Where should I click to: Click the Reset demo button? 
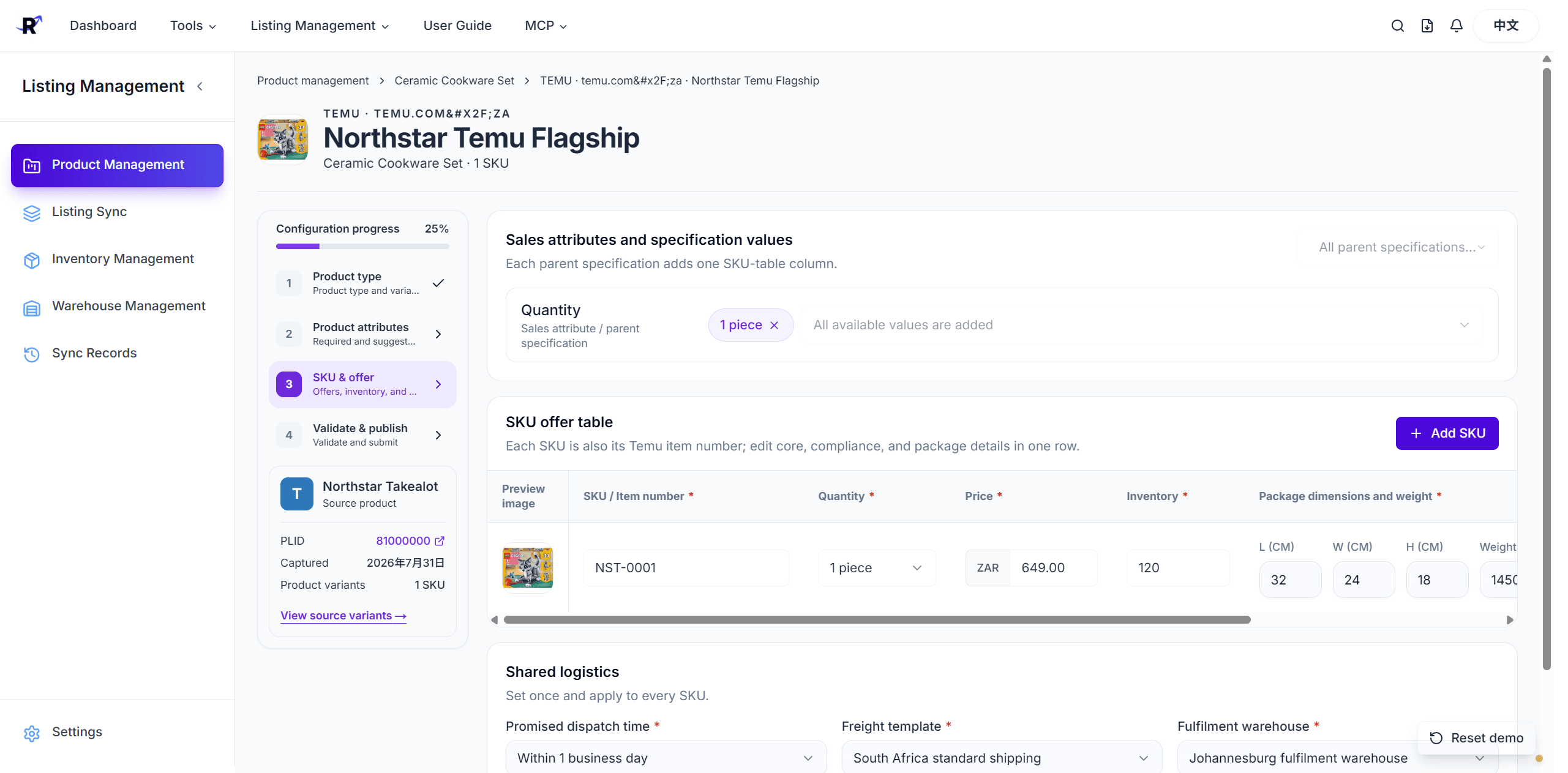(x=1477, y=738)
